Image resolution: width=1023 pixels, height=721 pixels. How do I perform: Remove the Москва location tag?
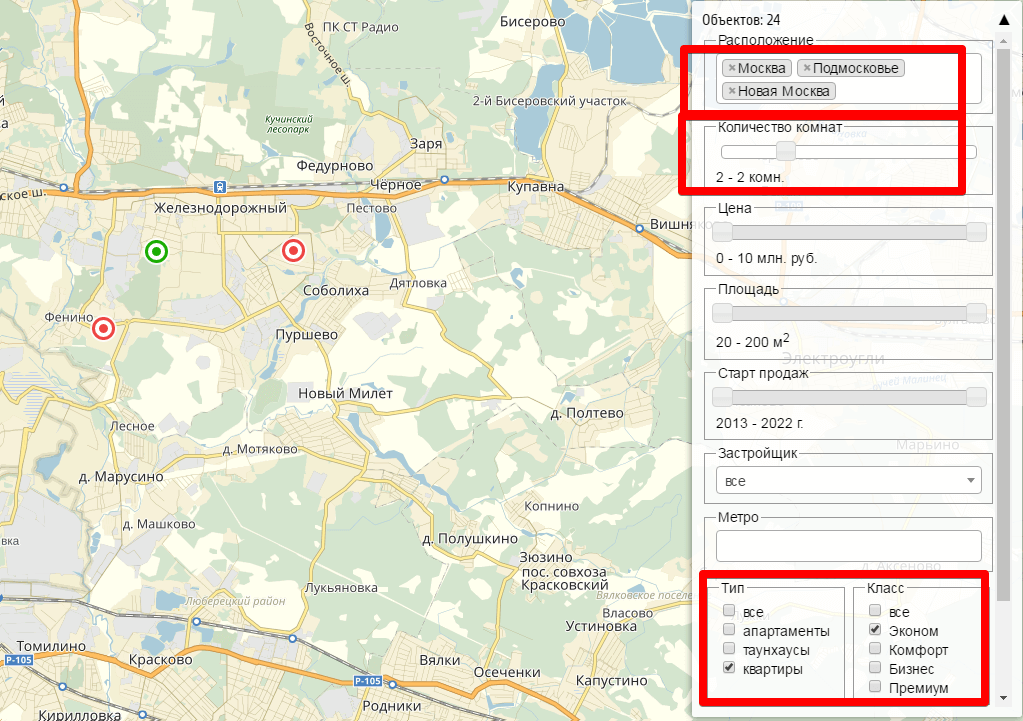click(x=731, y=68)
